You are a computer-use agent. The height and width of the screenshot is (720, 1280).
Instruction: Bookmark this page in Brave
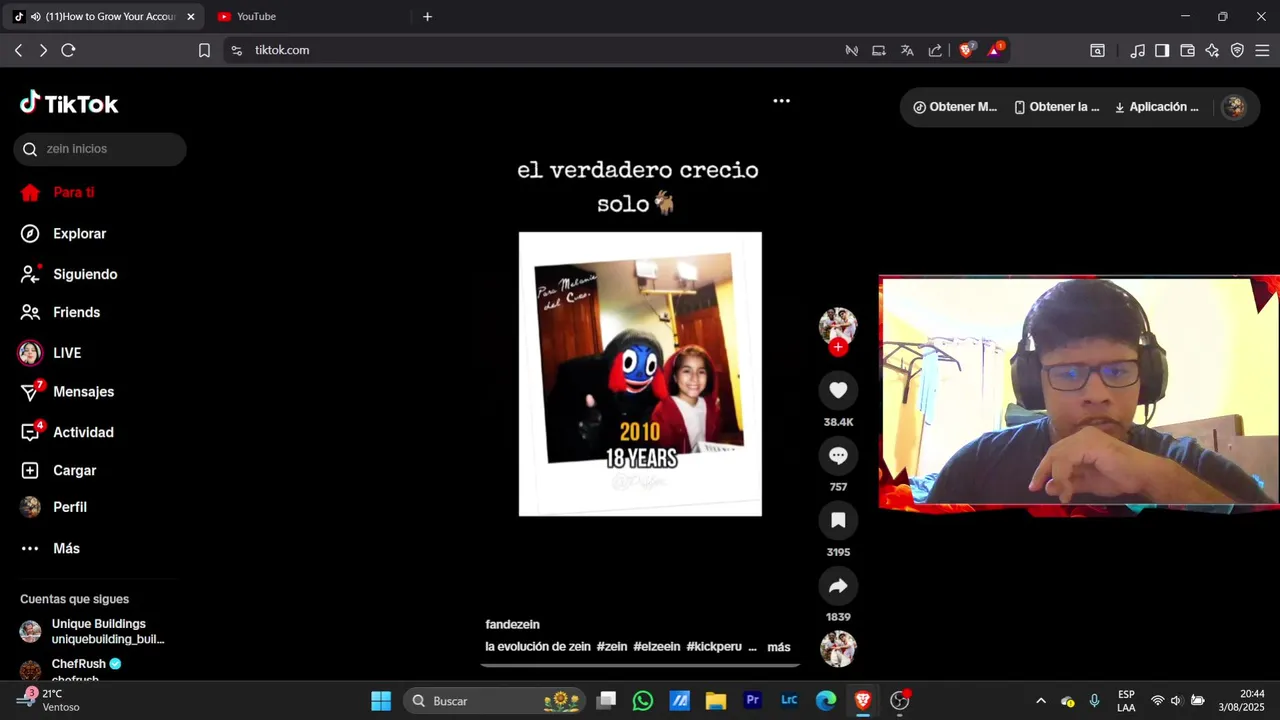click(x=204, y=50)
